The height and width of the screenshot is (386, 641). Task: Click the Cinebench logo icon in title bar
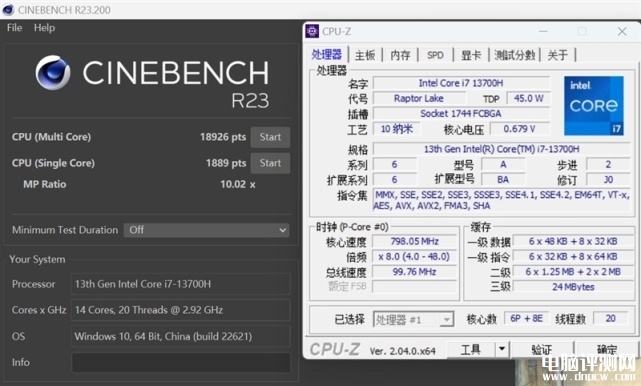tap(8, 9)
